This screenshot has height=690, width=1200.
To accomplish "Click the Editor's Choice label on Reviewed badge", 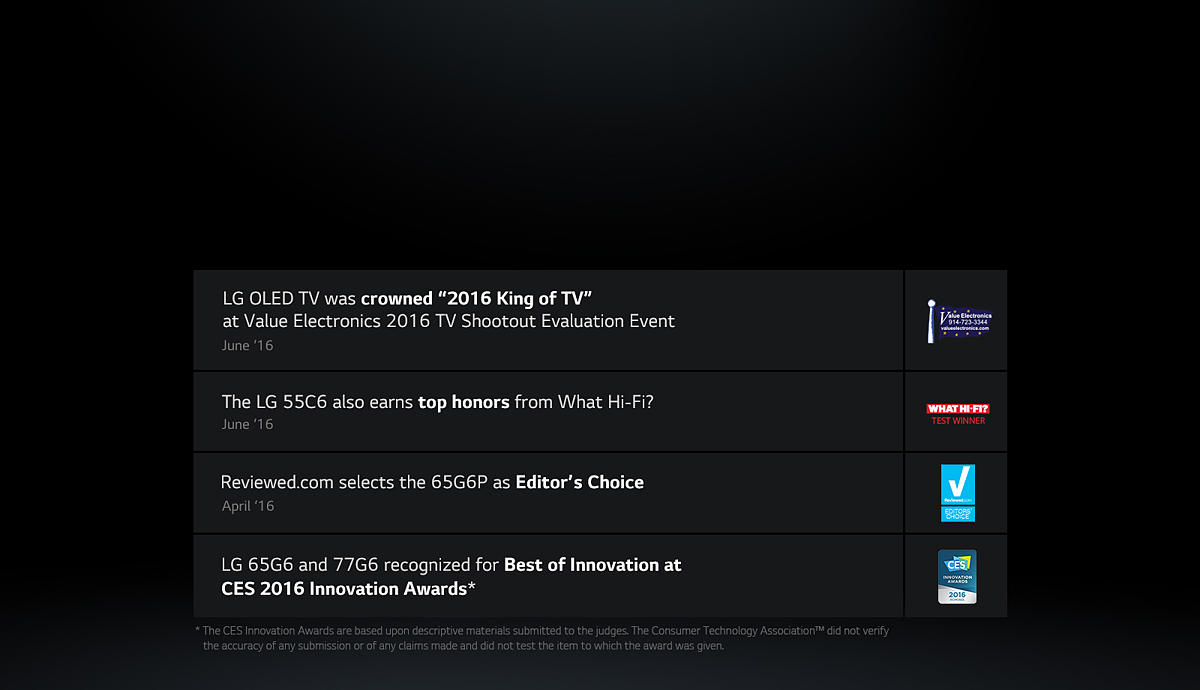I will (x=958, y=514).
